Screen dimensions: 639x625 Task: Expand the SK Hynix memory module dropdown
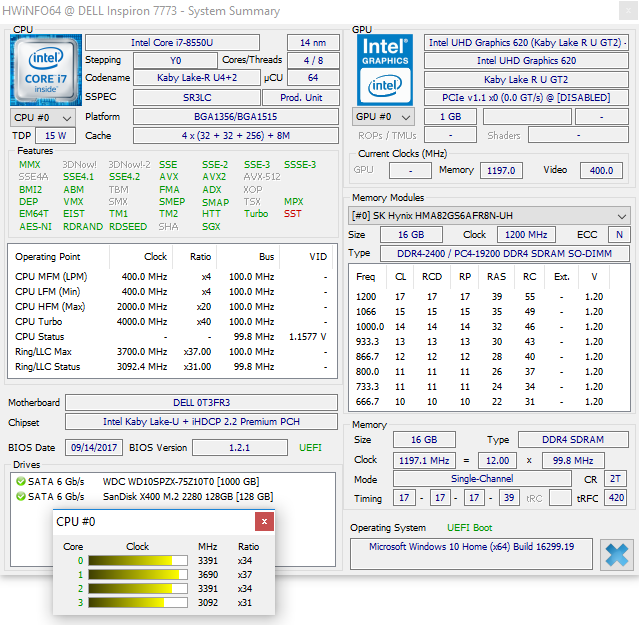(x=489, y=216)
